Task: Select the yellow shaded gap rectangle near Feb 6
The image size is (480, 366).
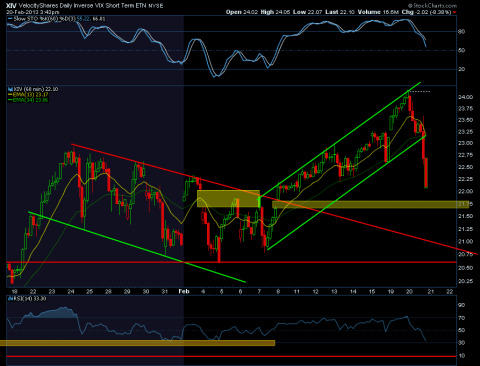Action: 228,199
